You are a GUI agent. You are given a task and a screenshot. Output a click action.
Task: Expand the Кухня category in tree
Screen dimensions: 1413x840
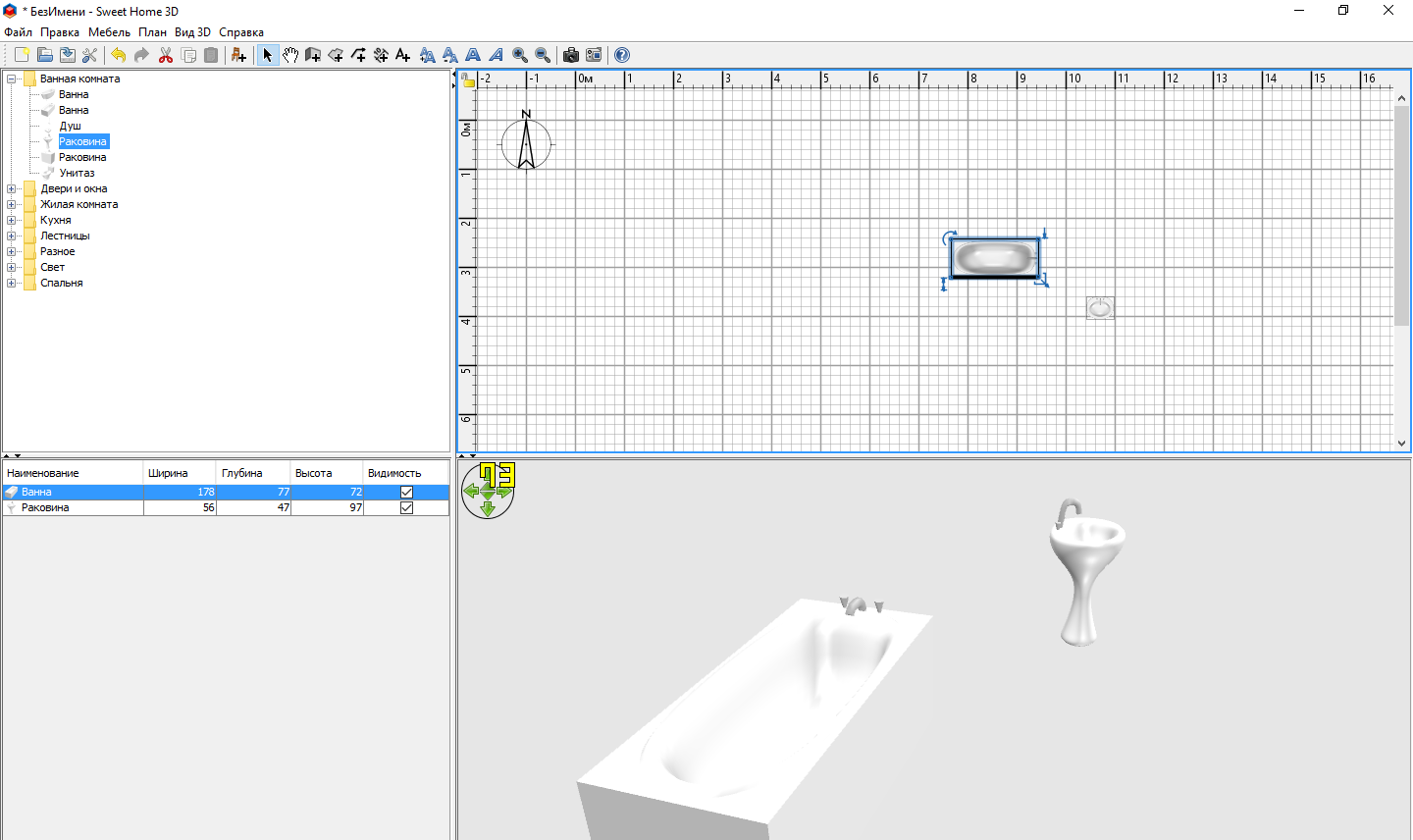[x=12, y=220]
